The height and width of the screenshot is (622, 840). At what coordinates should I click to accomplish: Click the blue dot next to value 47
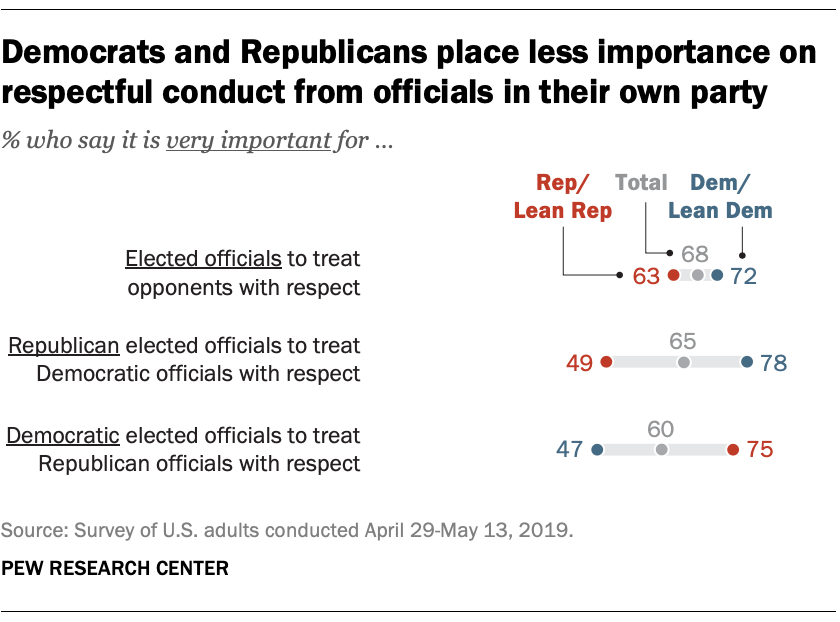click(597, 451)
